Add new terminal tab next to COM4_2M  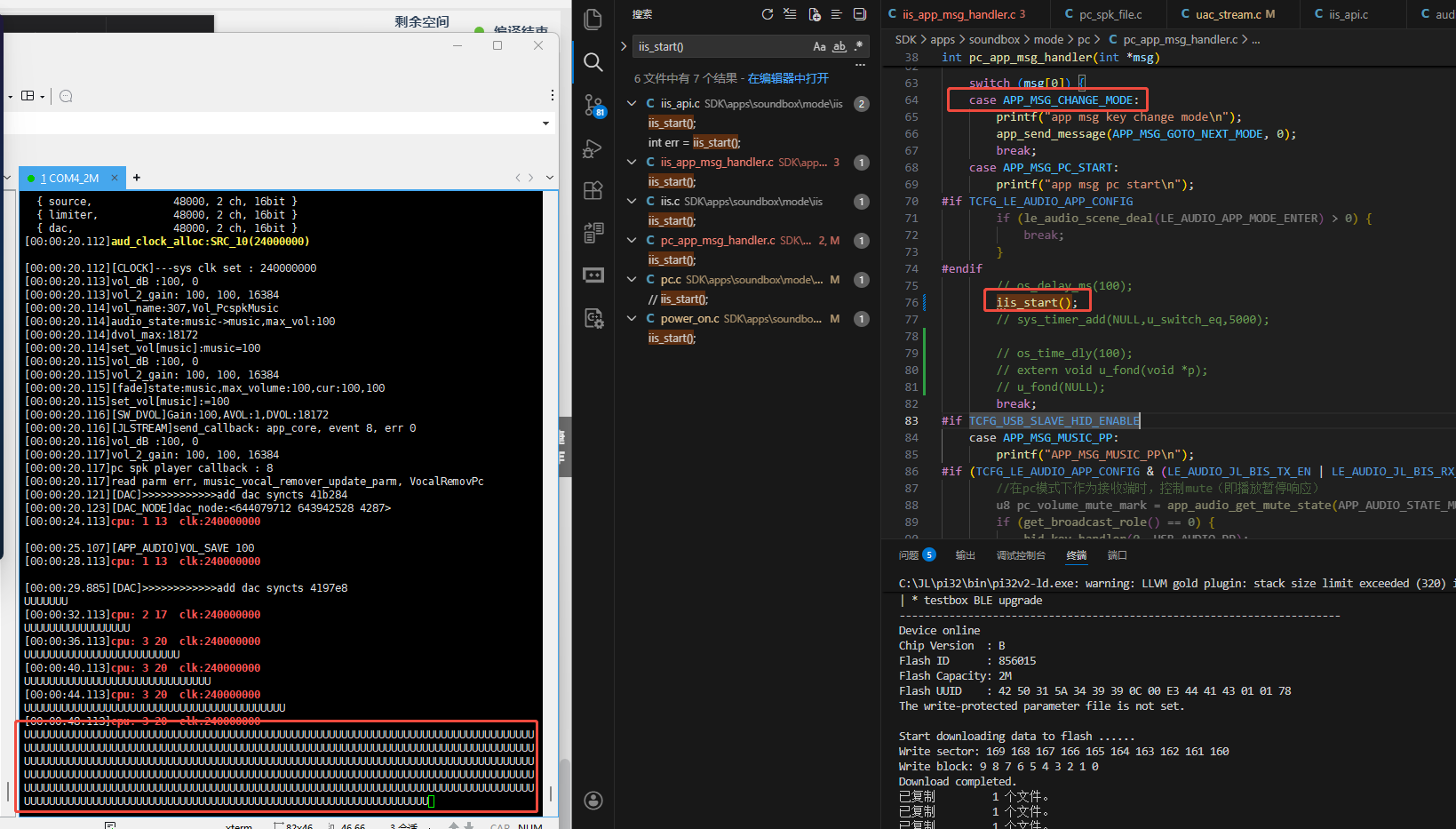(137, 178)
